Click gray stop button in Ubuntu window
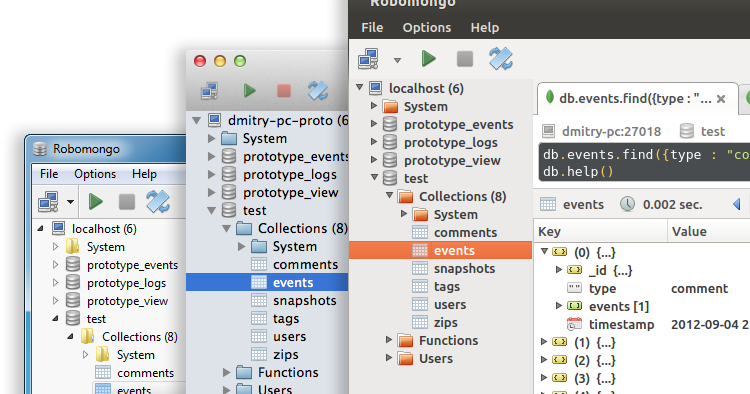Screen dimensions: 750x394 click(464, 59)
